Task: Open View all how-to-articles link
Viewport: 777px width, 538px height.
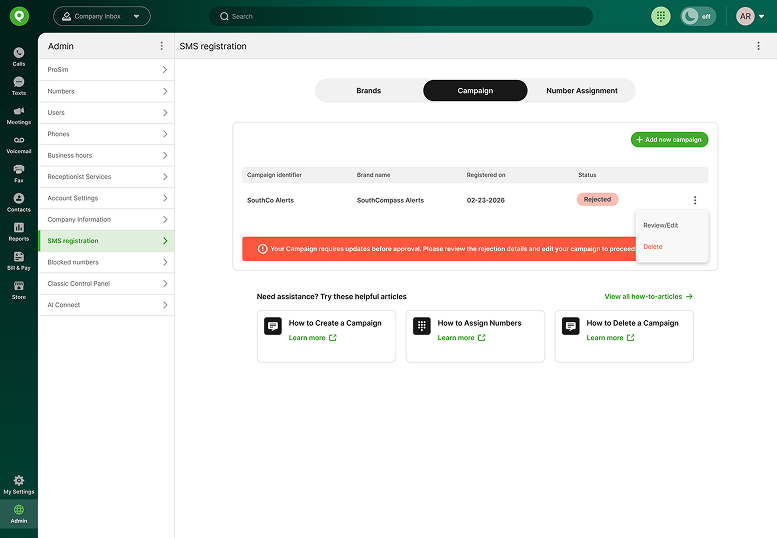Action: (648, 297)
